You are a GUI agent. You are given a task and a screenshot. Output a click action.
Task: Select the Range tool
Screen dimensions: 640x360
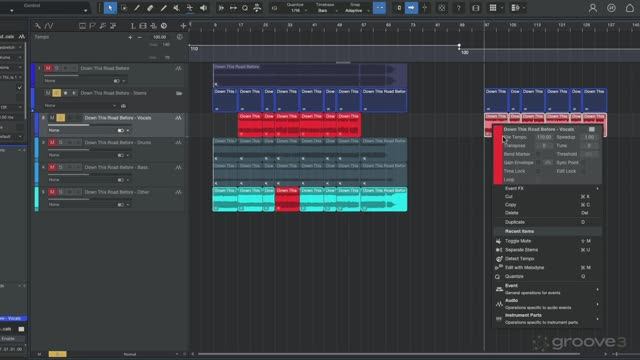(x=124, y=8)
